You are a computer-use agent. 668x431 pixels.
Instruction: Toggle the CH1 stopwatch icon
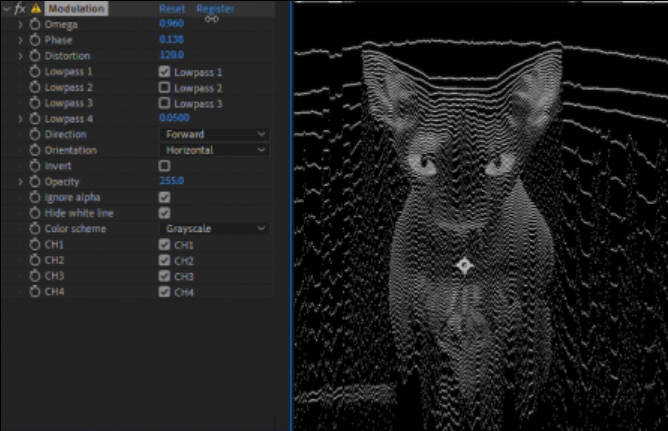point(35,244)
